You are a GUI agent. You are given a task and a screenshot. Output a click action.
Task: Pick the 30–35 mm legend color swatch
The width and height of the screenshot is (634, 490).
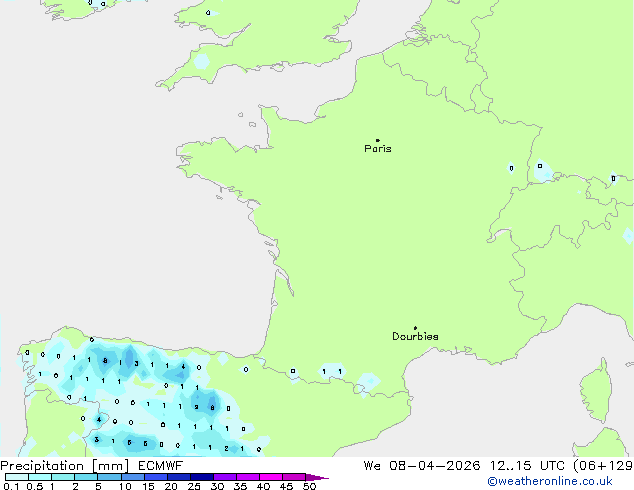pyautogui.click(x=225, y=477)
